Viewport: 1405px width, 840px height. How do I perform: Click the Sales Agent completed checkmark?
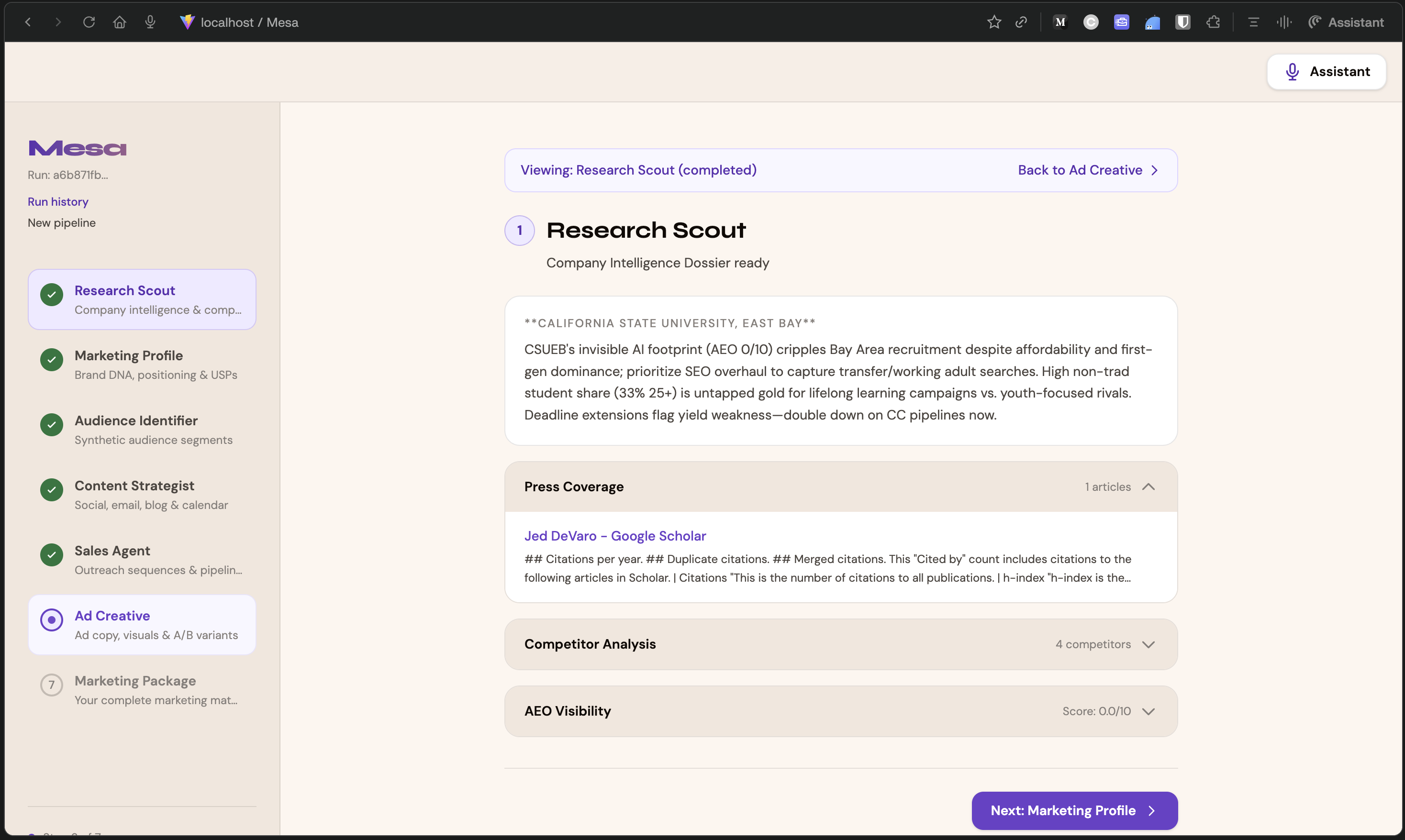pyautogui.click(x=52, y=555)
